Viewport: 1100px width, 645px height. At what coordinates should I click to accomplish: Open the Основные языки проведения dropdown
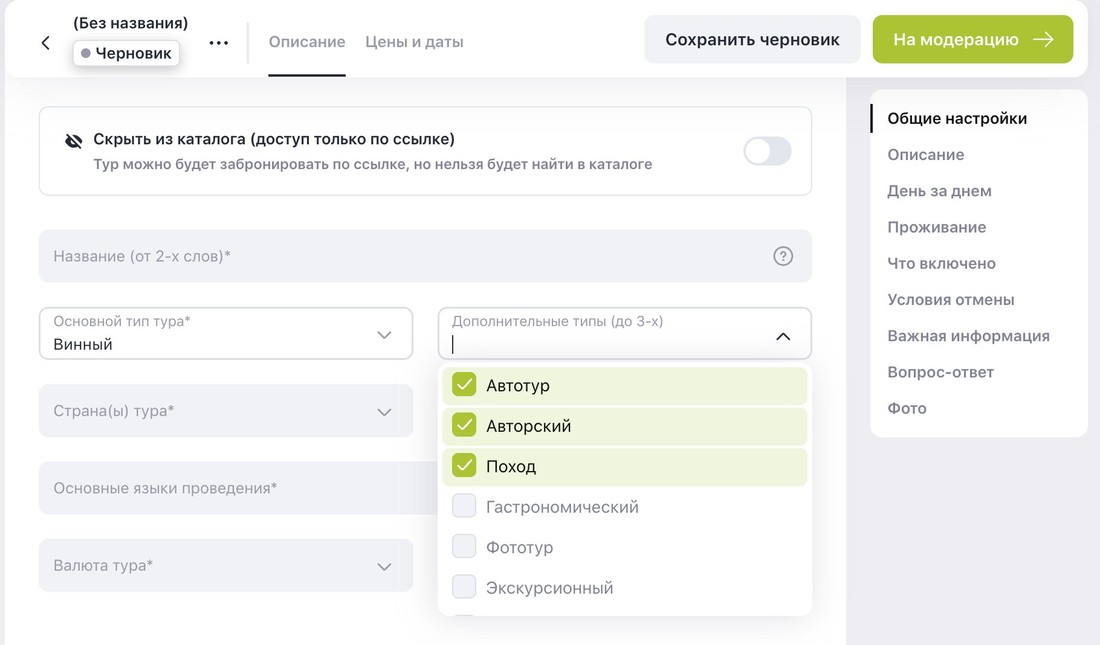239,488
